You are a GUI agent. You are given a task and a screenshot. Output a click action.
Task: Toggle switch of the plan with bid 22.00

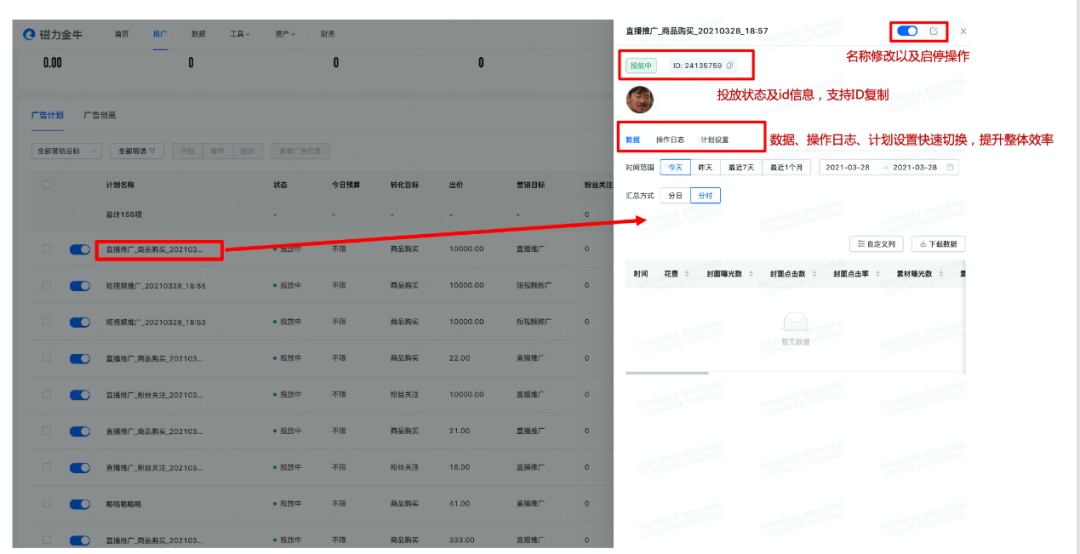click(80, 358)
